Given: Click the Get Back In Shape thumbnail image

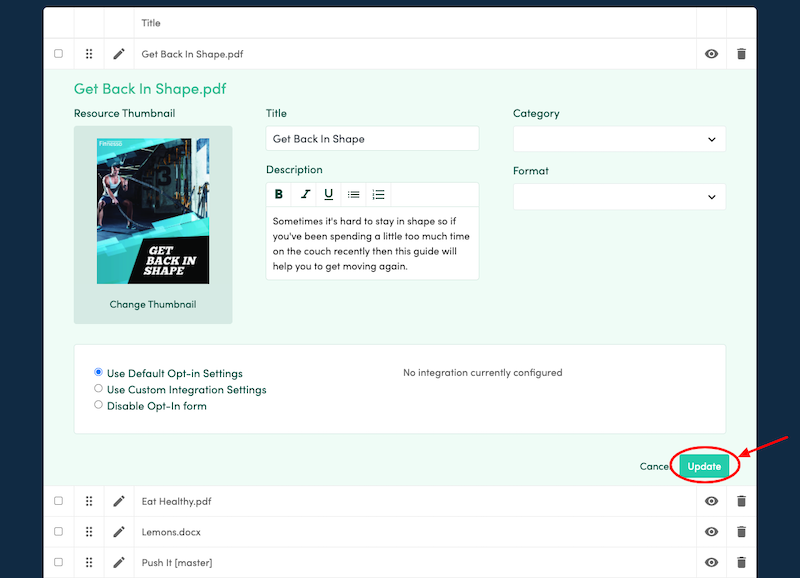Looking at the screenshot, I should point(153,211).
